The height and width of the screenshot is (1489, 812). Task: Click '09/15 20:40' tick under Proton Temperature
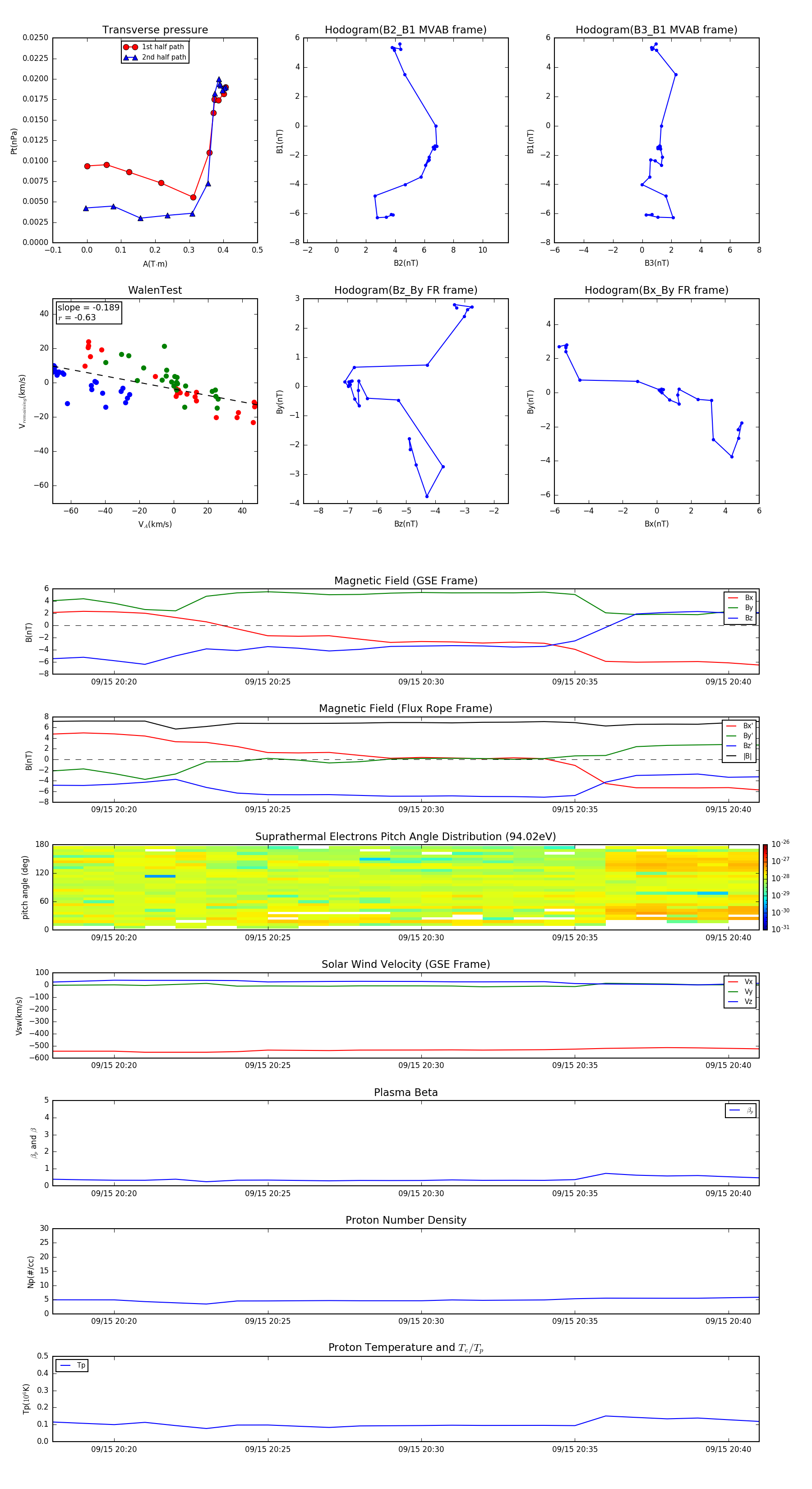coord(728,1449)
